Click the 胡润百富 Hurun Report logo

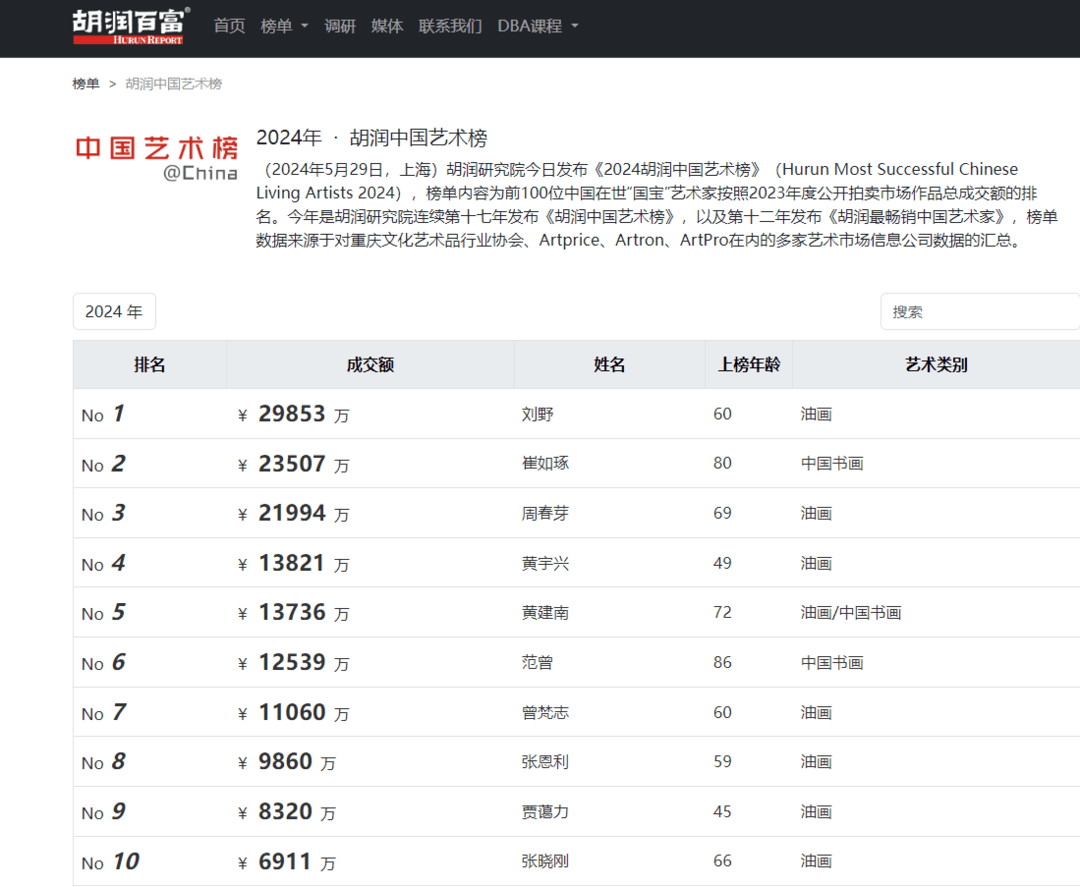coord(128,26)
